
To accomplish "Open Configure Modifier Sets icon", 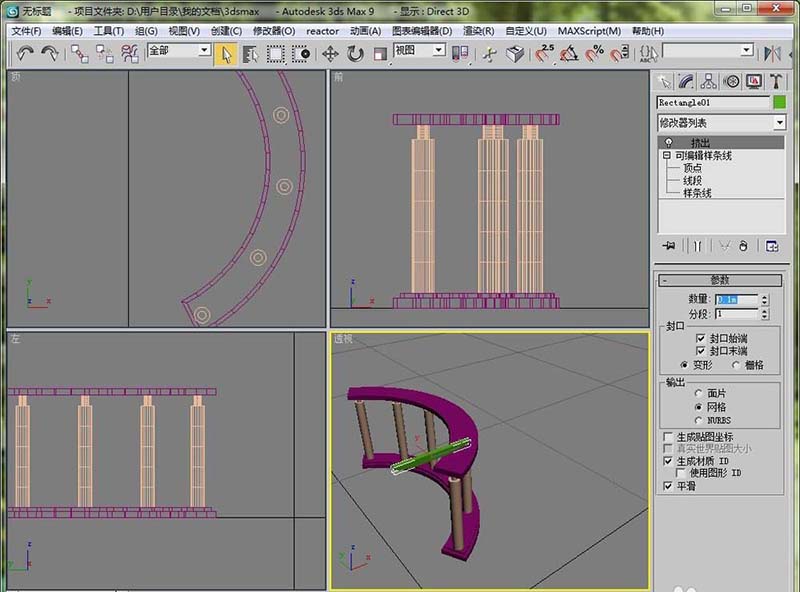I will [x=772, y=246].
